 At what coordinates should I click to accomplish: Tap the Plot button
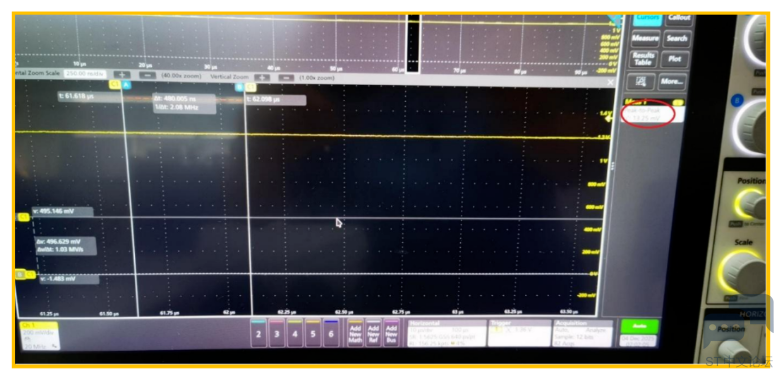674,59
